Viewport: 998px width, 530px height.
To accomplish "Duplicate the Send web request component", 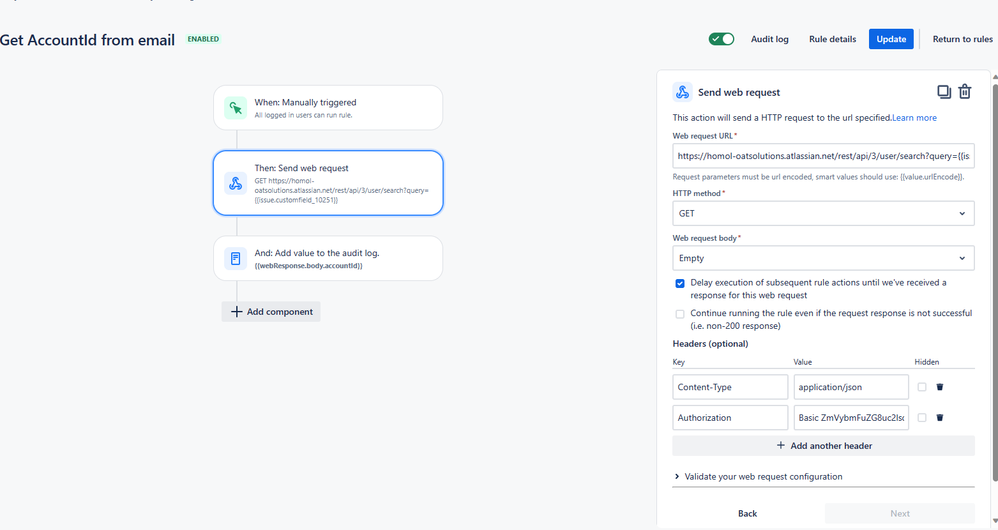I will (x=944, y=92).
